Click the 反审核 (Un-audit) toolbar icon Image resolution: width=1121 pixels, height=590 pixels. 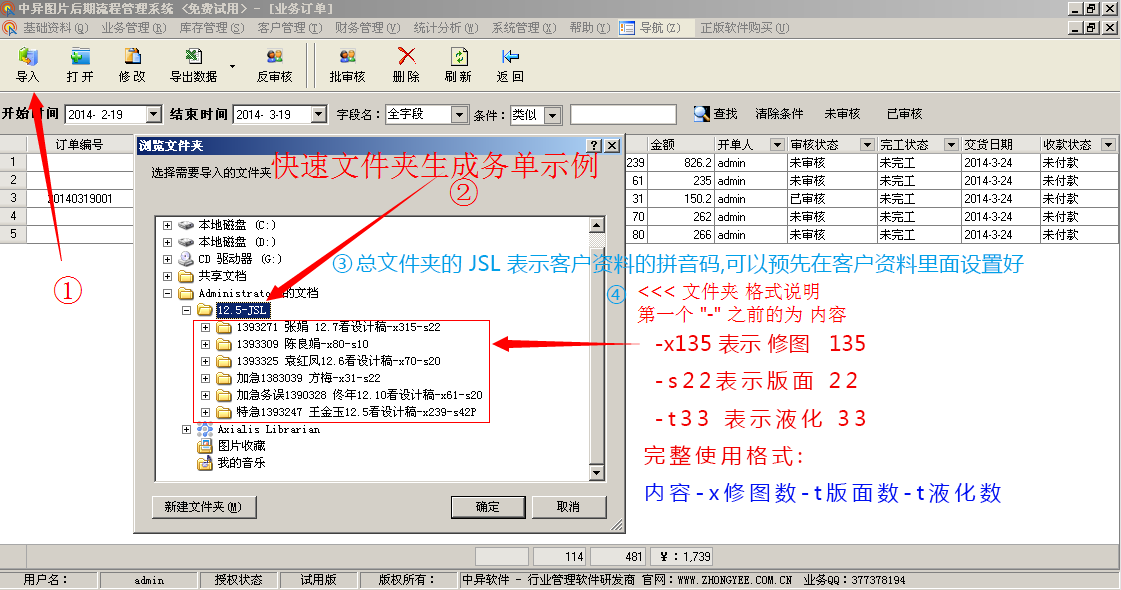tap(274, 58)
